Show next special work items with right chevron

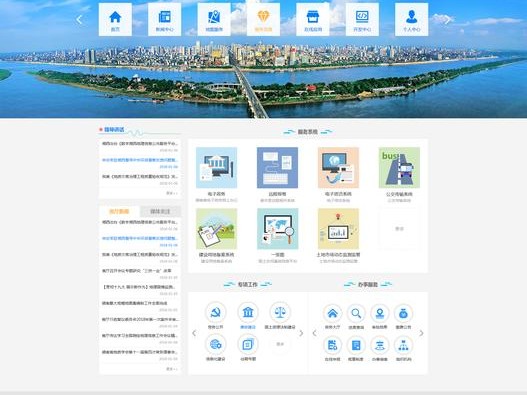coord(301,333)
